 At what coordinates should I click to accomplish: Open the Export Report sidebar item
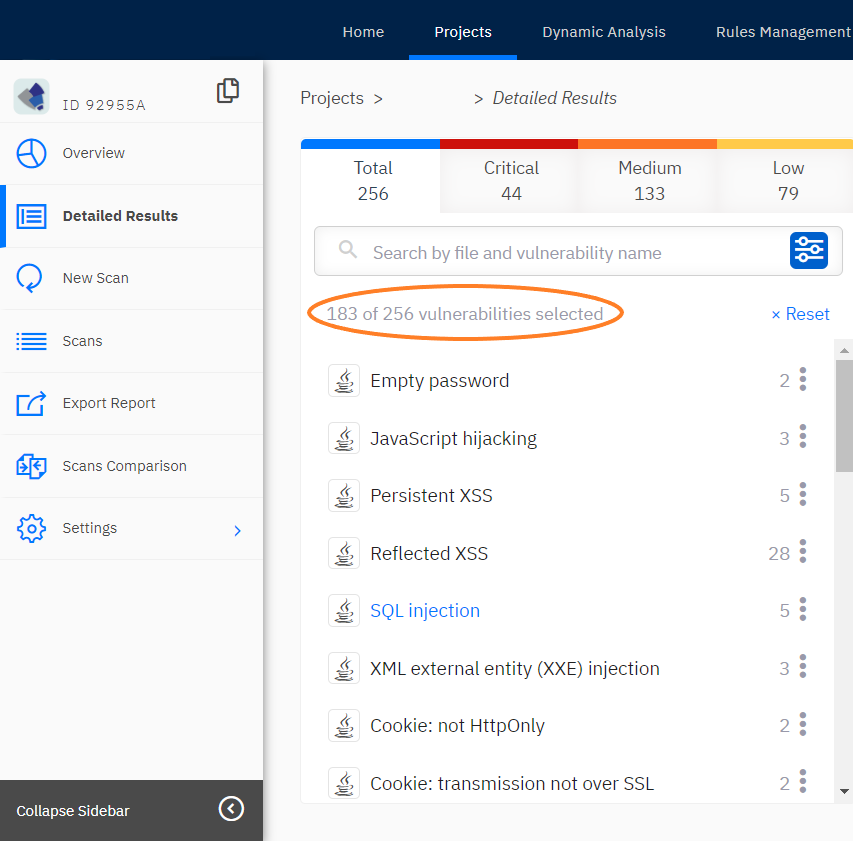point(131,404)
